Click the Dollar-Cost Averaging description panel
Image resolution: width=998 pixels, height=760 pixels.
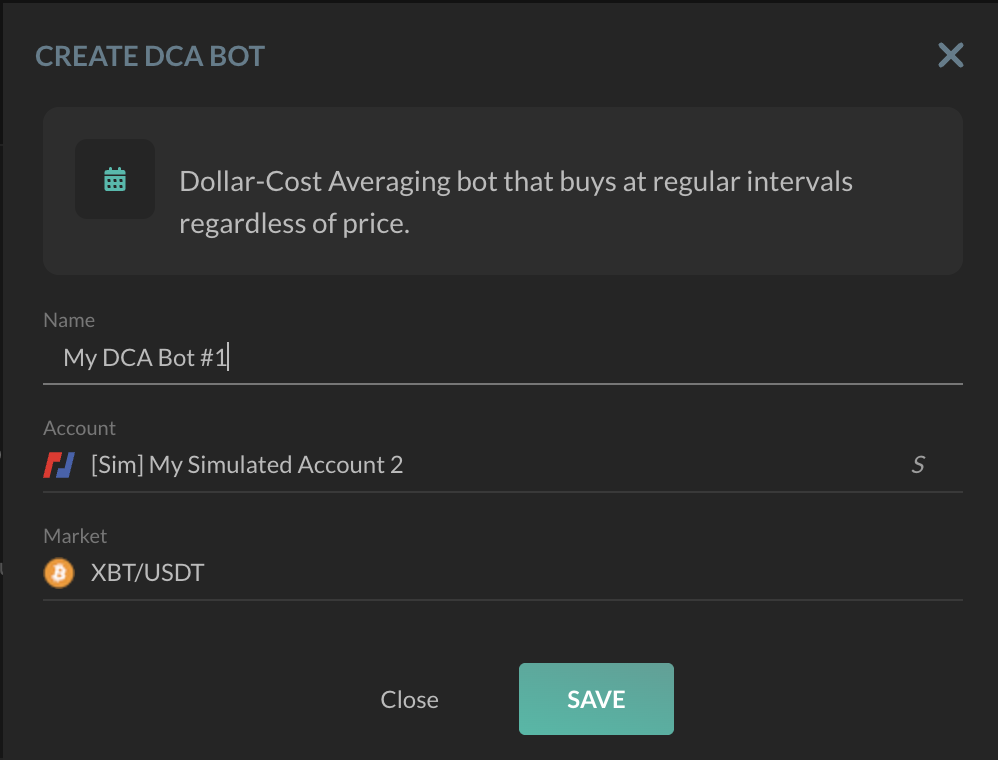(x=500, y=190)
